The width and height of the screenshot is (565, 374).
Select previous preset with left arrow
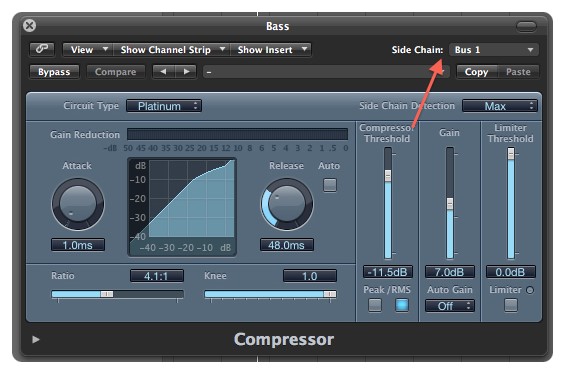click(164, 72)
